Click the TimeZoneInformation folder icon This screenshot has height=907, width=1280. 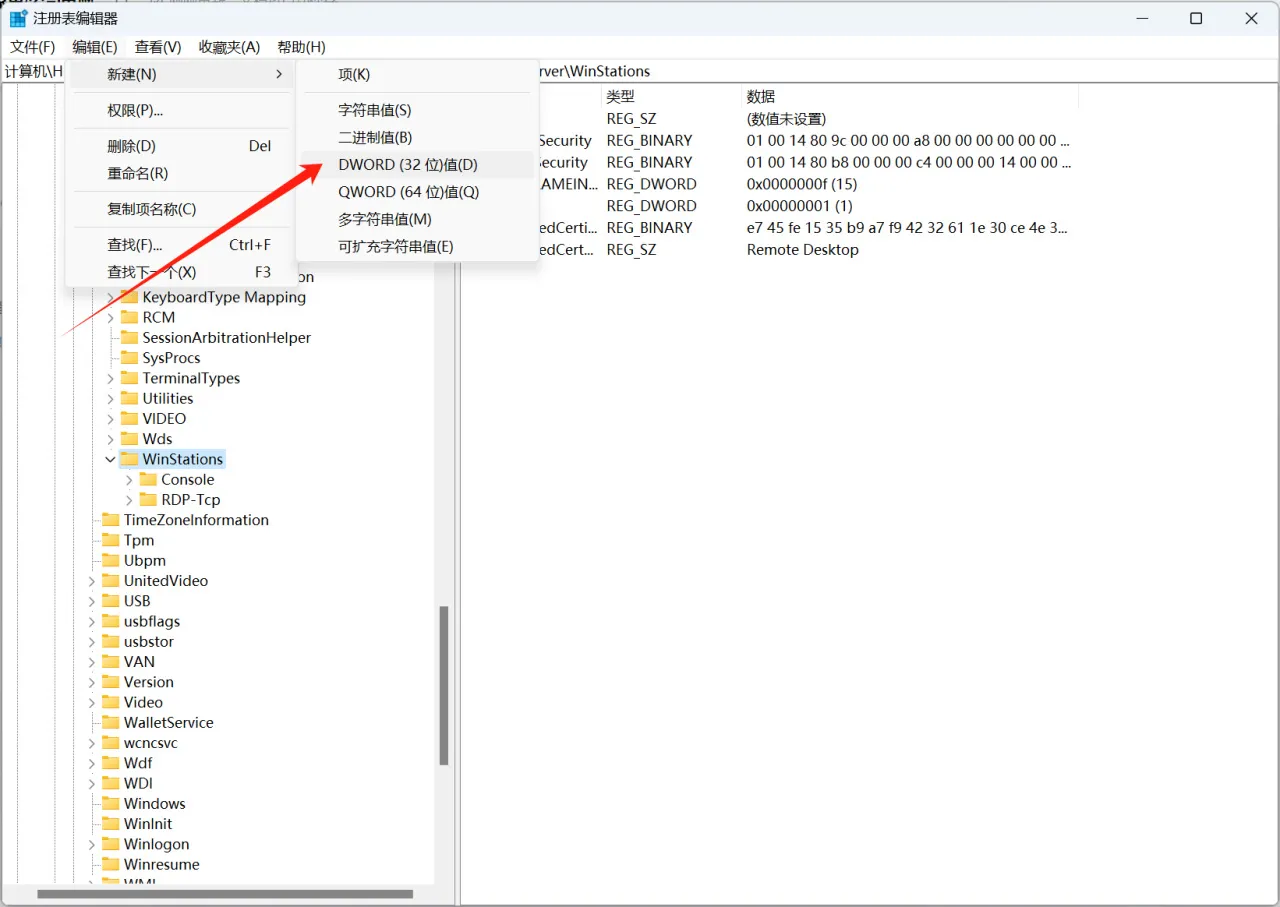coord(110,520)
